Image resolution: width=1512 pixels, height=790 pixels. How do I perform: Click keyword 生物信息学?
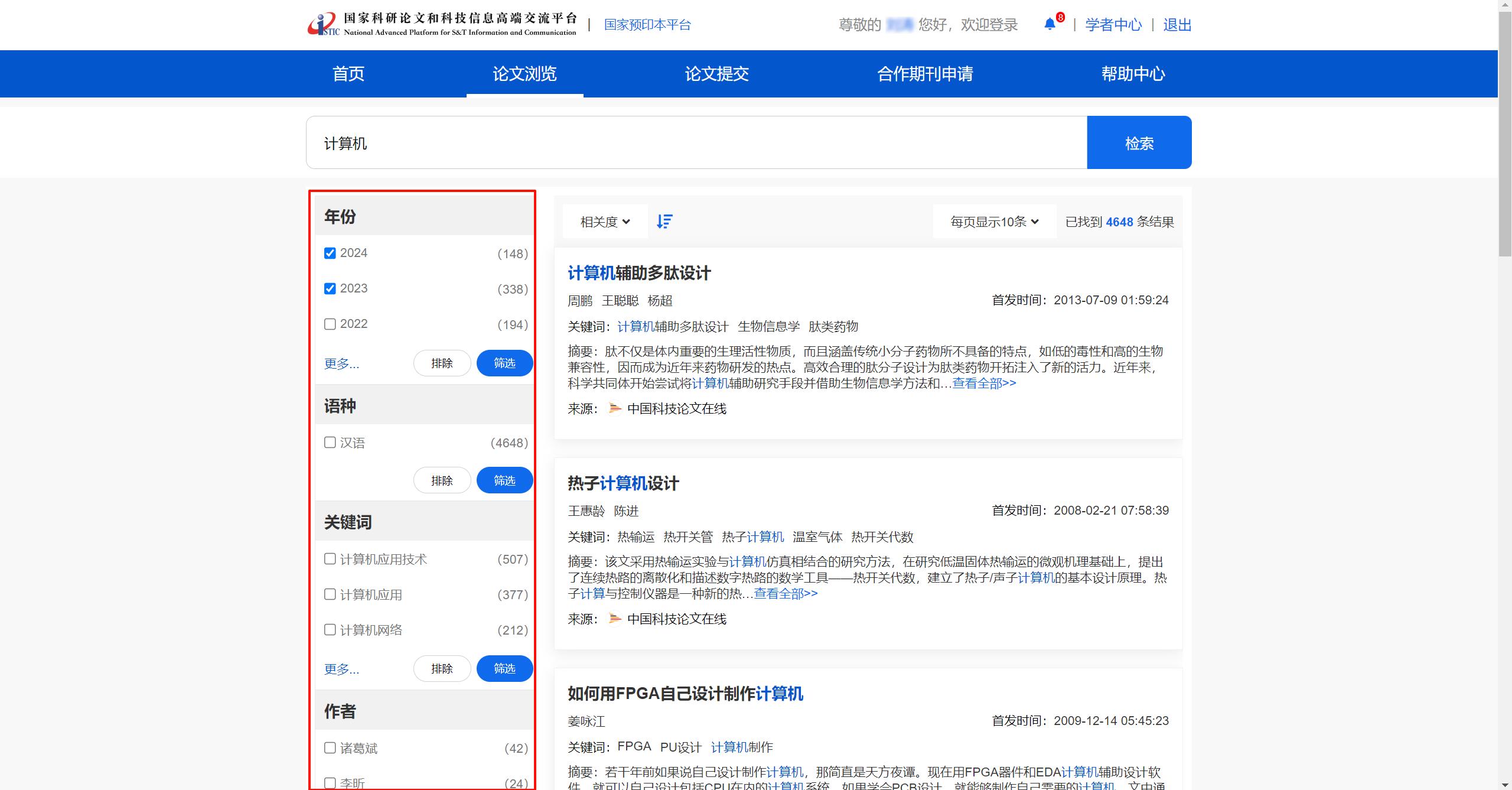(768, 327)
